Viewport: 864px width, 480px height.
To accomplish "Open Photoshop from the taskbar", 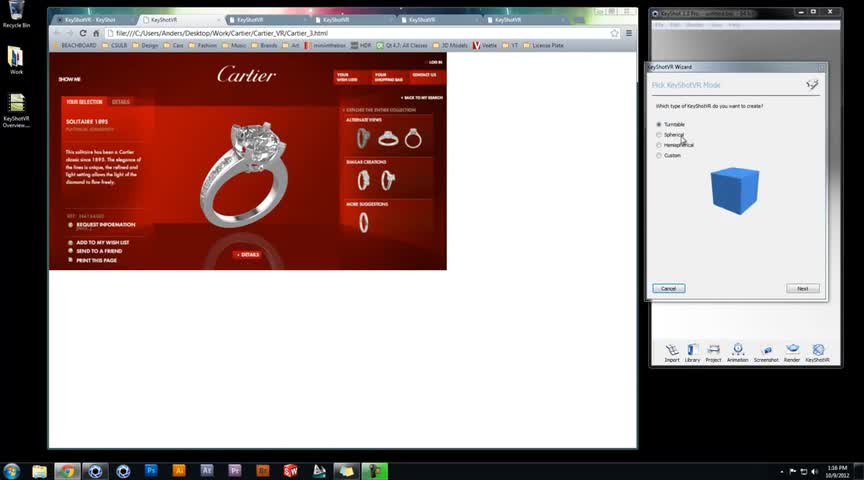I will coord(151,471).
